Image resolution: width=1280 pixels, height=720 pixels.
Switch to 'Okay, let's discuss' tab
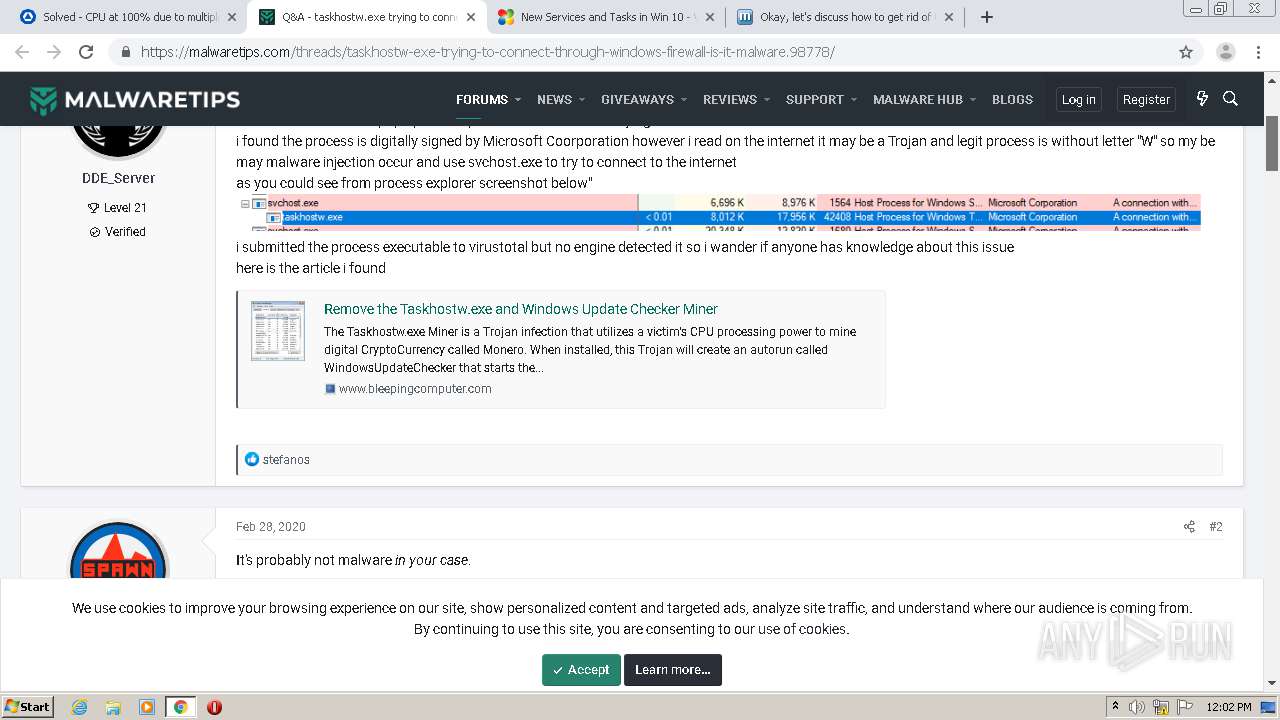click(845, 17)
